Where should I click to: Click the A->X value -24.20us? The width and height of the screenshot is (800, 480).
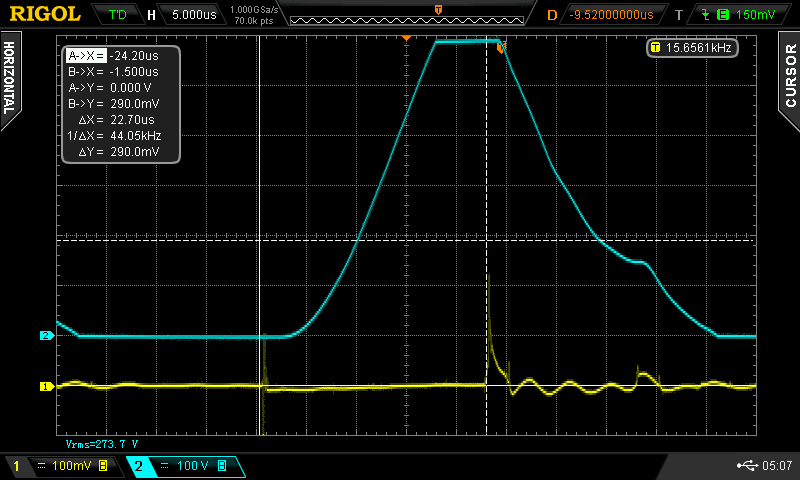(134, 56)
